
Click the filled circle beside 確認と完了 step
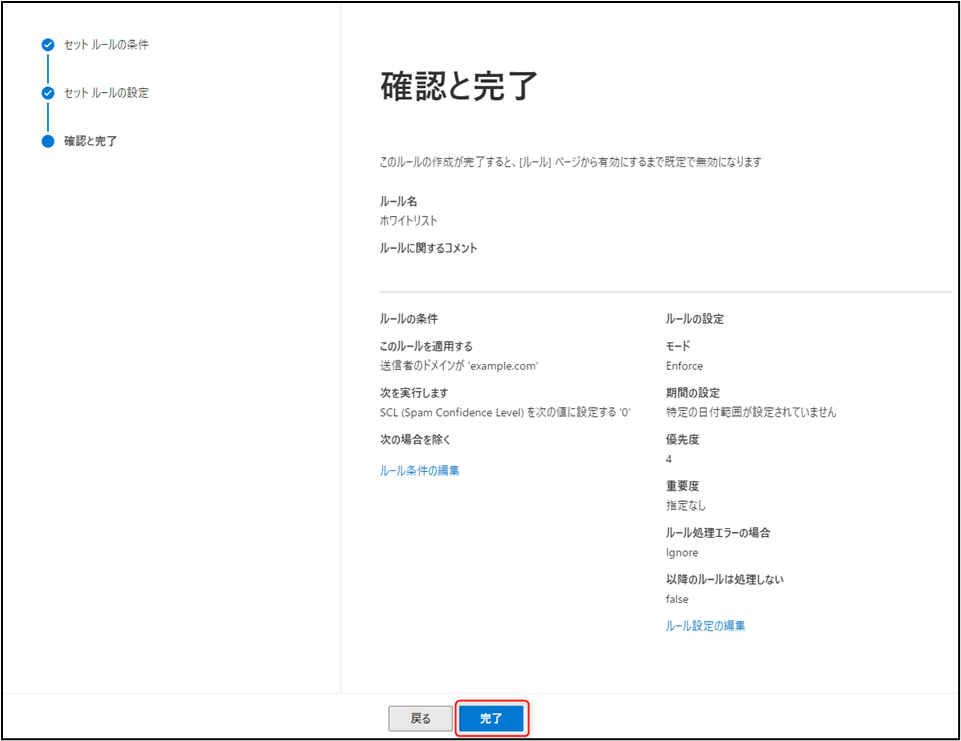tap(47, 141)
